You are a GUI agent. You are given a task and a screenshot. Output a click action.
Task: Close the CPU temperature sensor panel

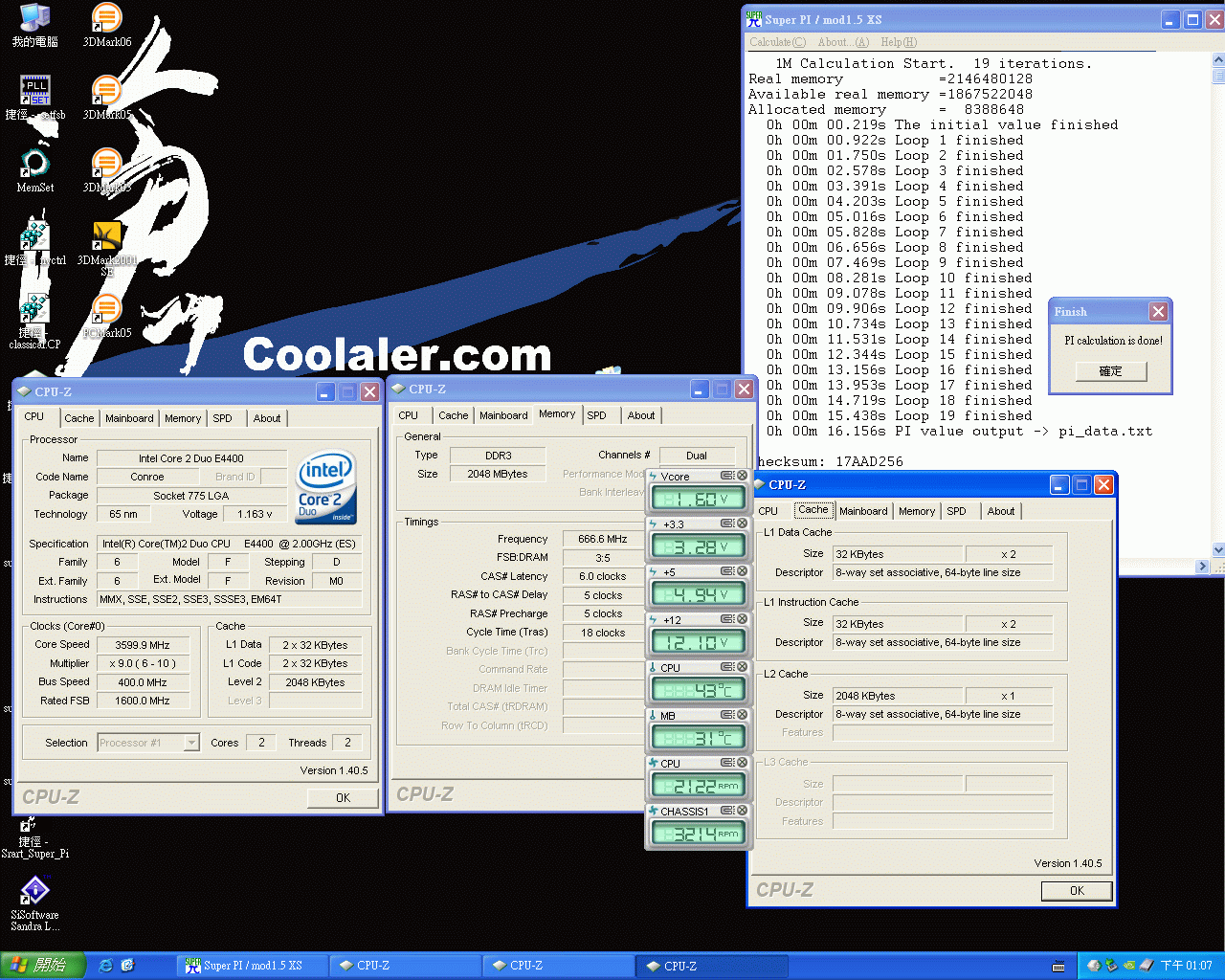pos(742,667)
